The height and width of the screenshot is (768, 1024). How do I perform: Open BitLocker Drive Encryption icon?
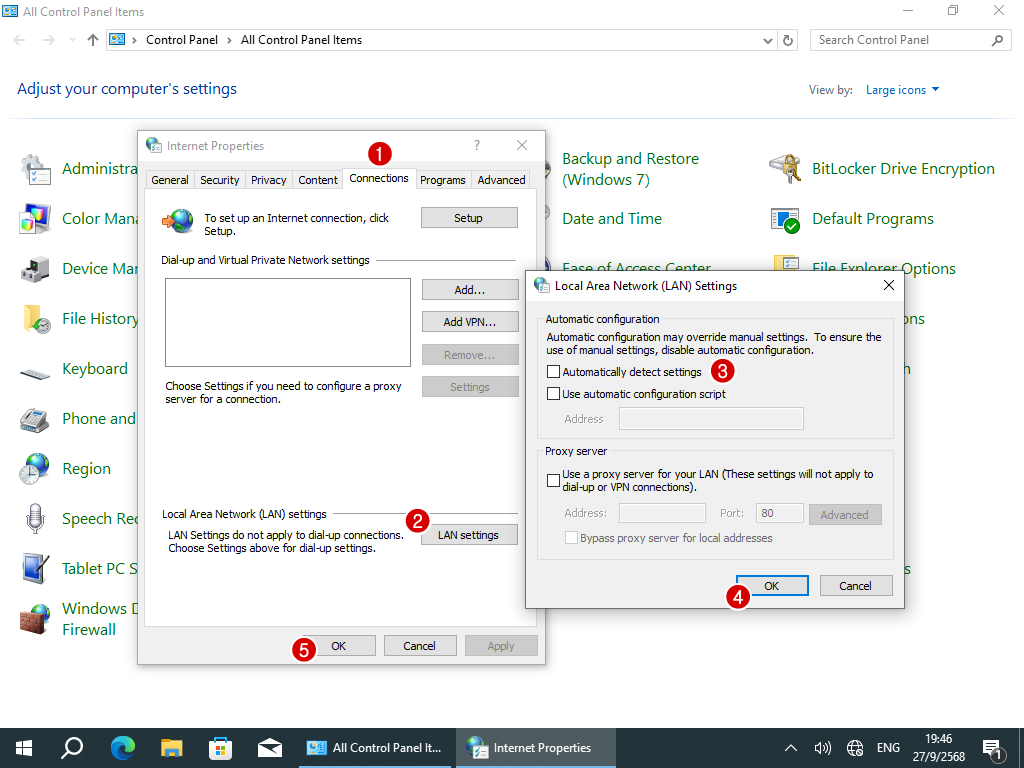785,169
